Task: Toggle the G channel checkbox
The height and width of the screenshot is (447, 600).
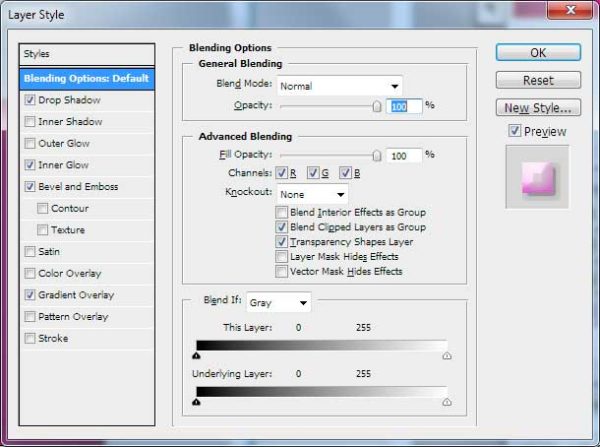Action: pos(313,173)
